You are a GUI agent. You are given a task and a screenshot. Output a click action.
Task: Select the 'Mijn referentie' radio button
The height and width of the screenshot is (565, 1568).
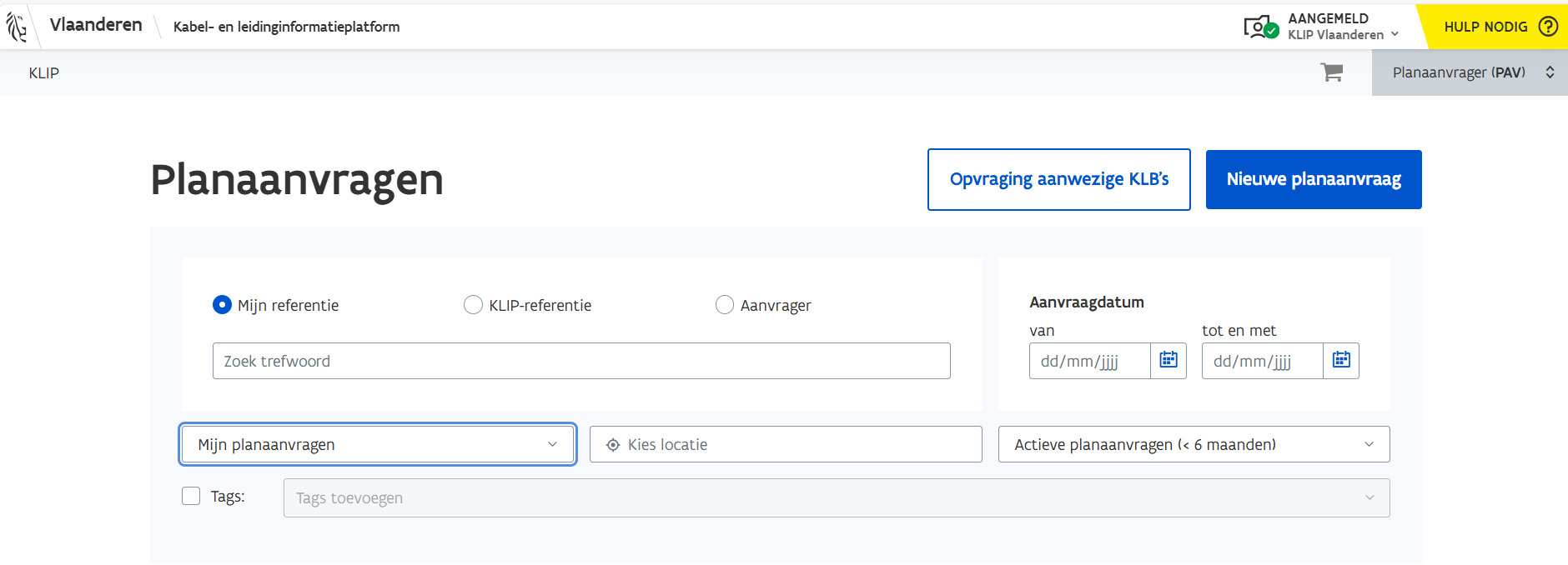[x=222, y=305]
